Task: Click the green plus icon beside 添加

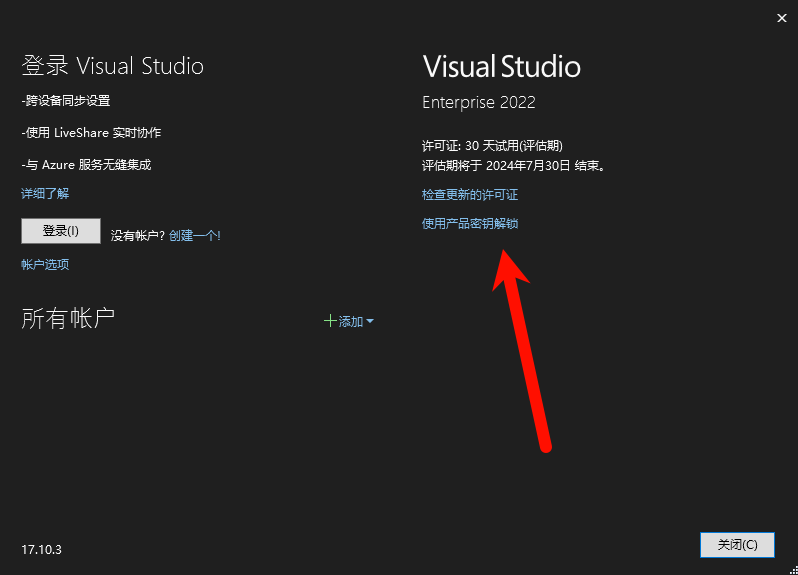Action: pyautogui.click(x=330, y=321)
